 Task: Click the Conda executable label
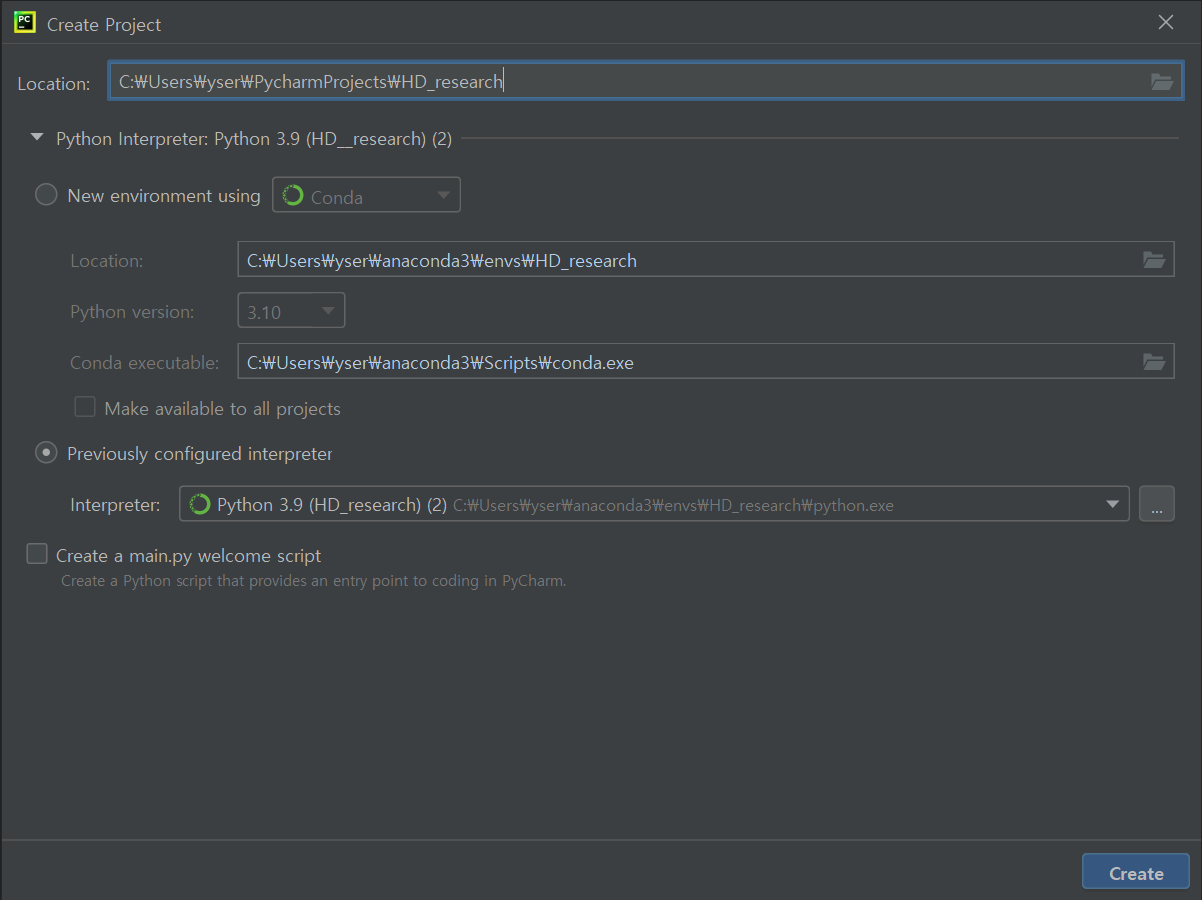click(144, 362)
